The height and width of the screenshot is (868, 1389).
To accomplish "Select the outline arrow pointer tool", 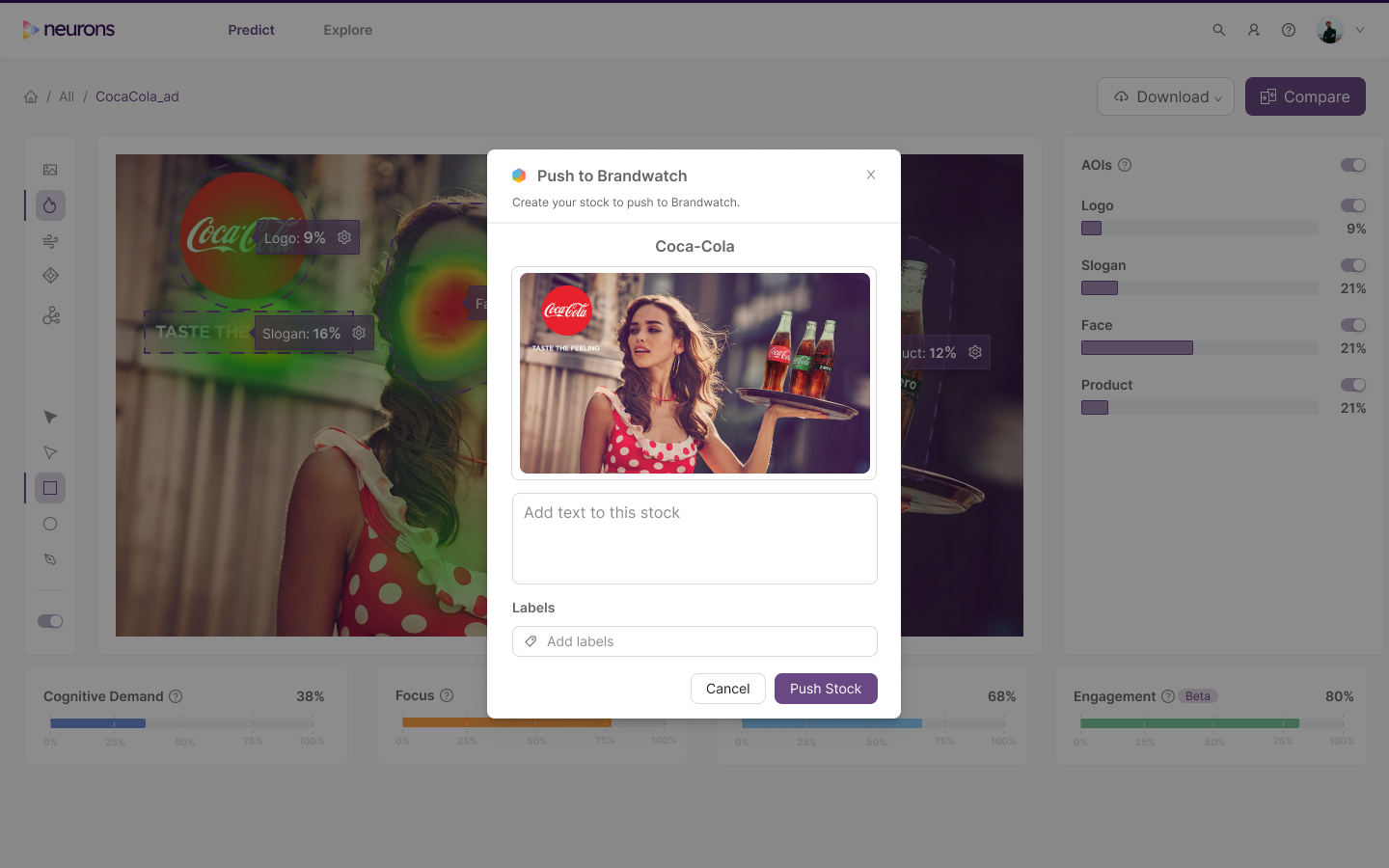I will 50,452.
